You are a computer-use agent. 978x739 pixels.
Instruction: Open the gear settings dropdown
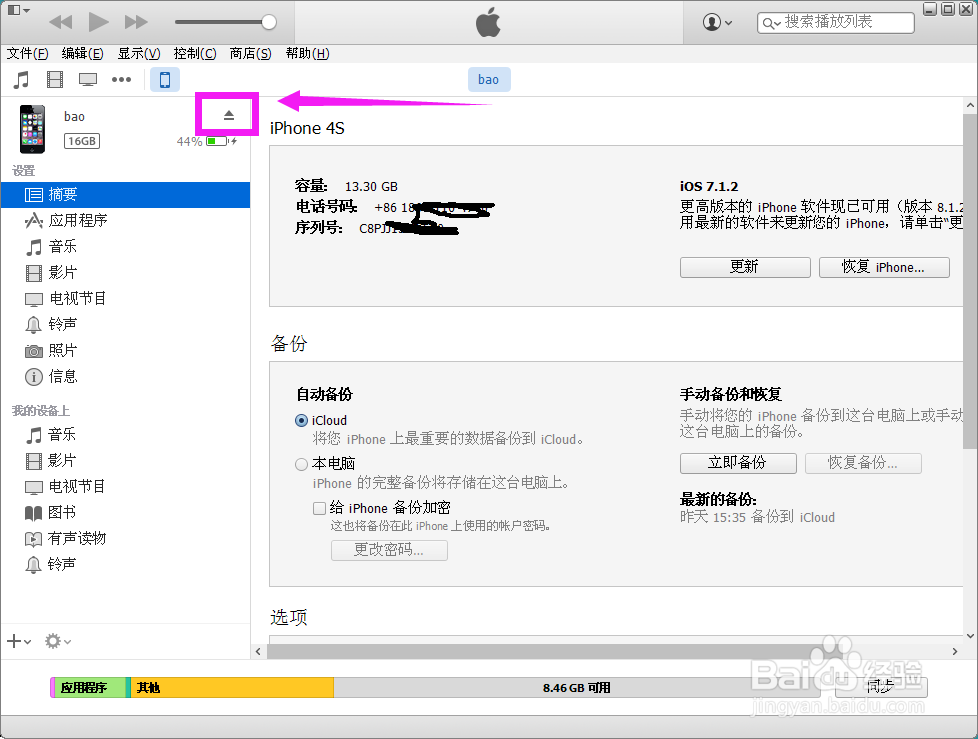(x=57, y=641)
